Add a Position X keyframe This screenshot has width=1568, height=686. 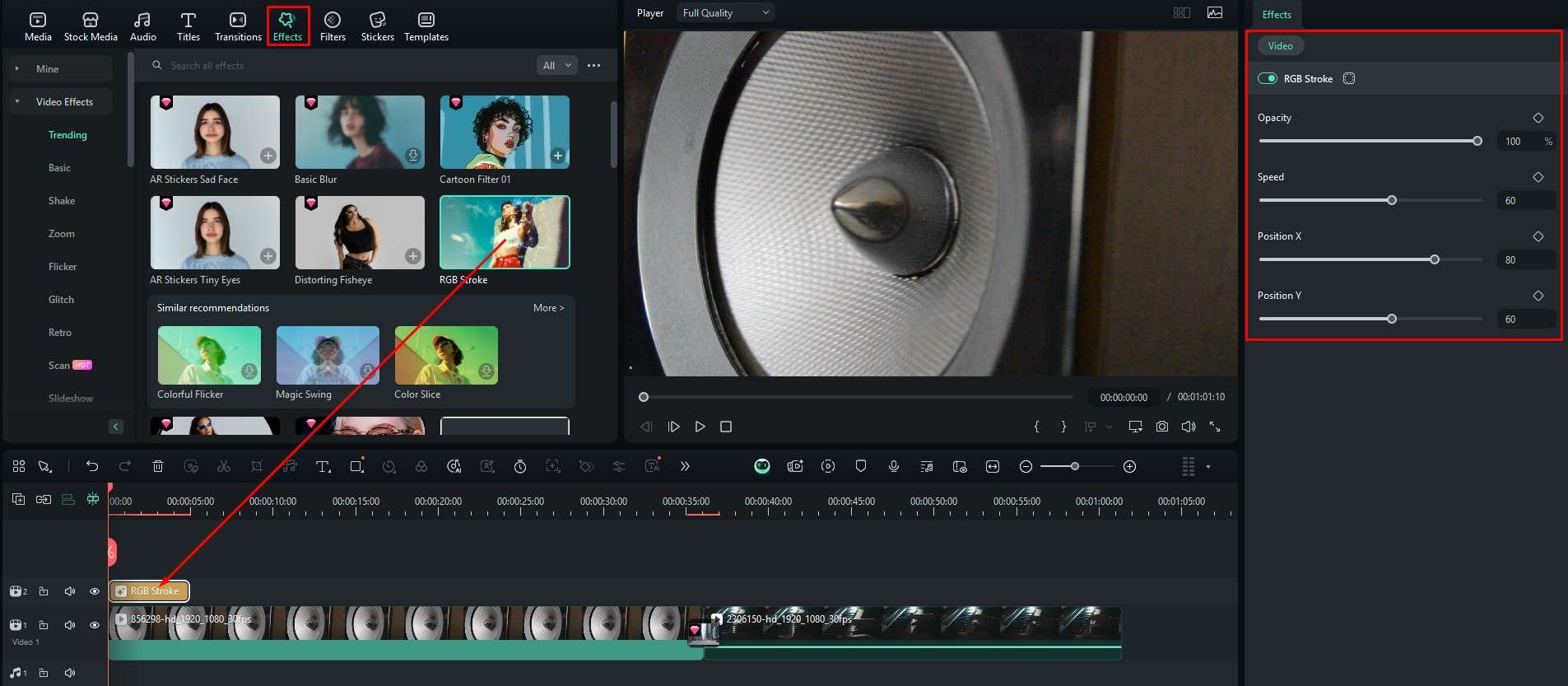[1538, 236]
